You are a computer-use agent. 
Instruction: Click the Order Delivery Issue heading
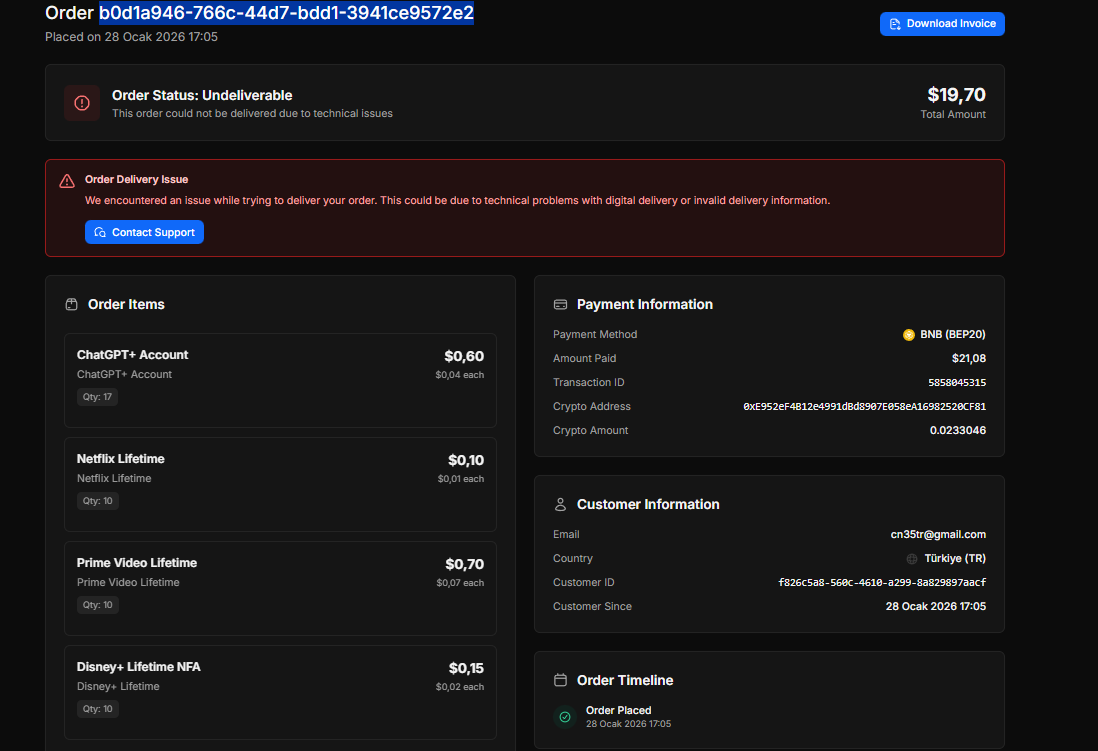[x=137, y=179]
